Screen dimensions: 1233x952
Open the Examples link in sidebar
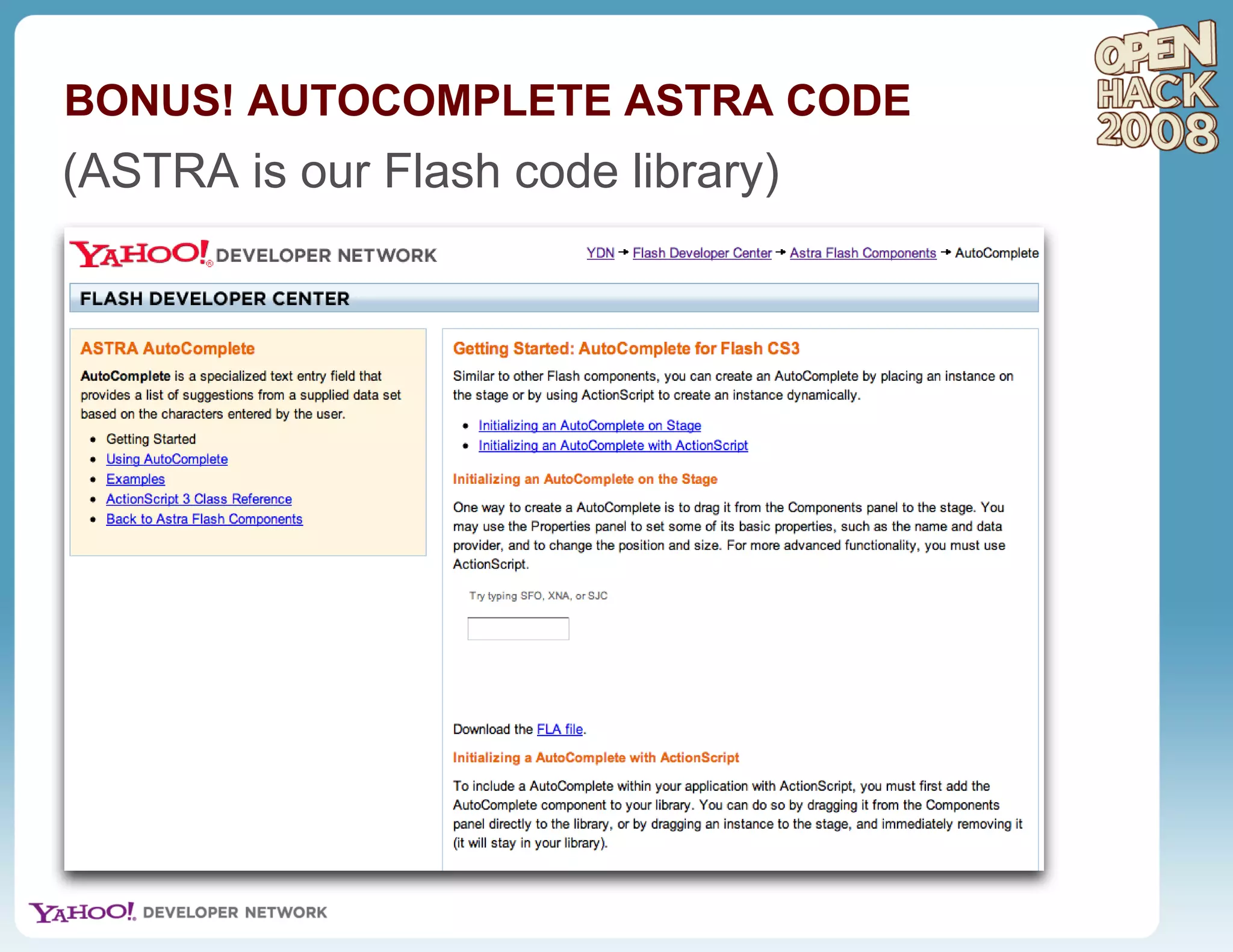click(x=135, y=479)
